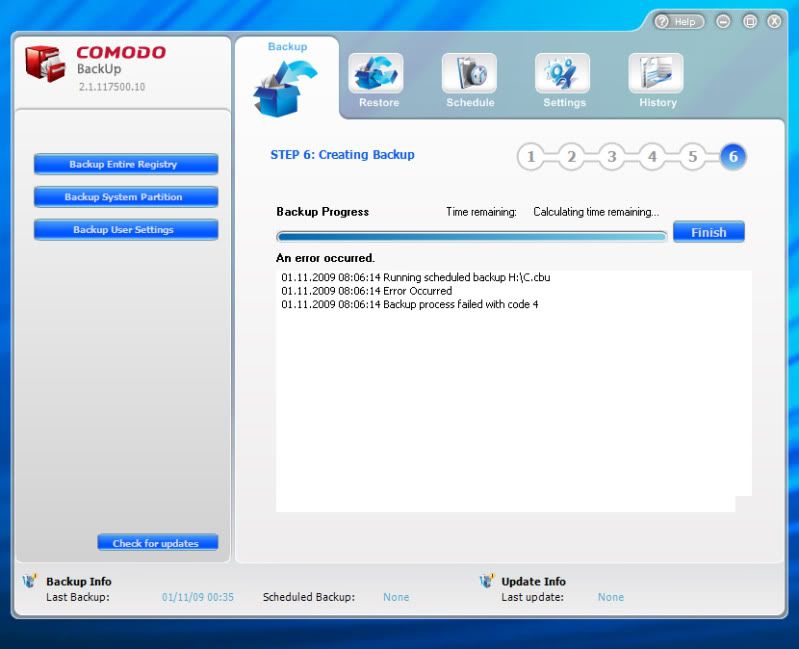
Task: Click the Update Info status icon
Action: click(487, 581)
